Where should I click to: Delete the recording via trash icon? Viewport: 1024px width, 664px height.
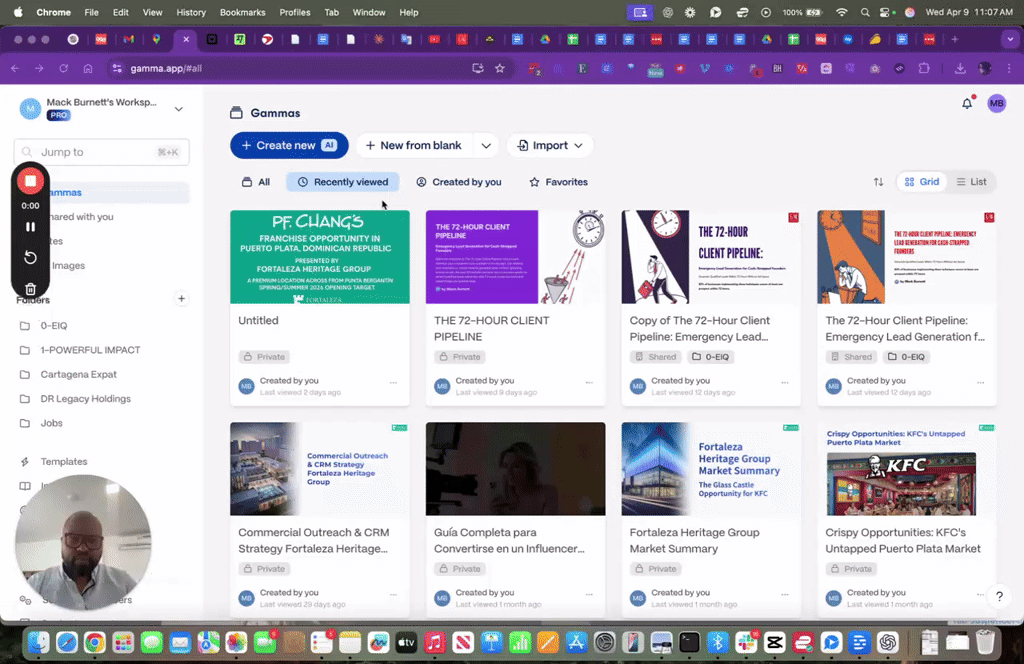click(30, 288)
